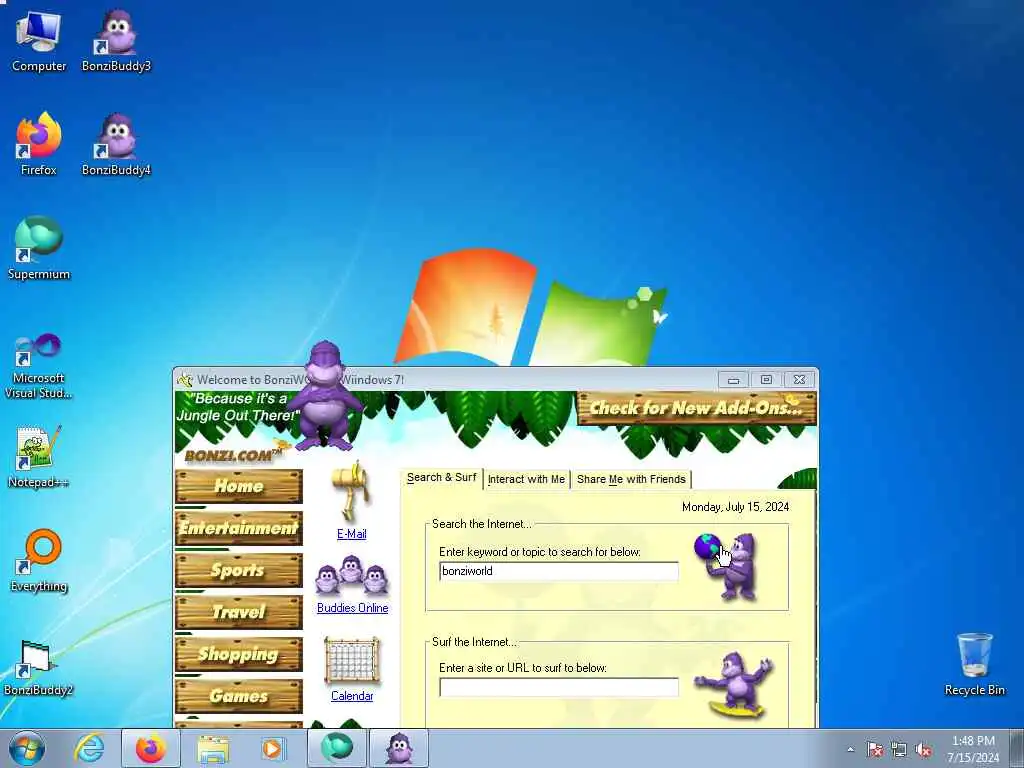The image size is (1024, 768).
Task: Click the Shopping wooden sign button
Action: [238, 654]
